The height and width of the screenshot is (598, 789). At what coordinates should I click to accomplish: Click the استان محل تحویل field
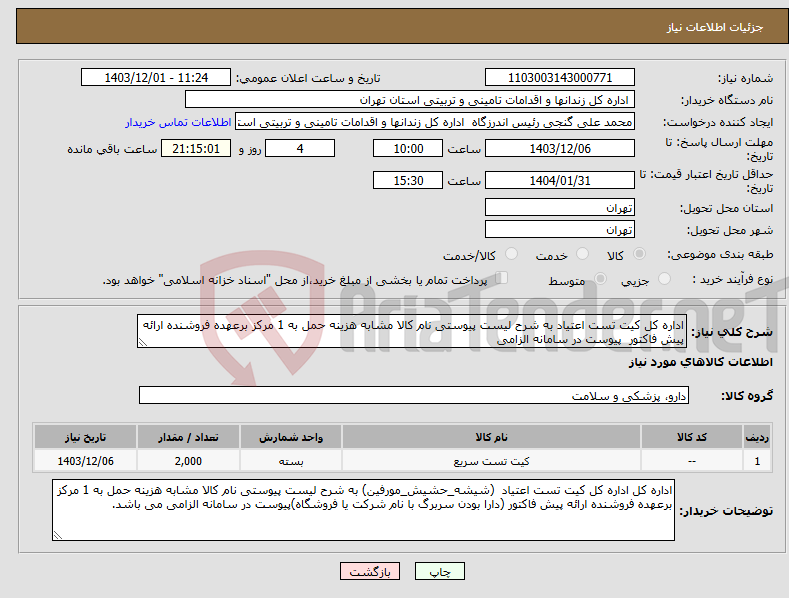coord(560,207)
